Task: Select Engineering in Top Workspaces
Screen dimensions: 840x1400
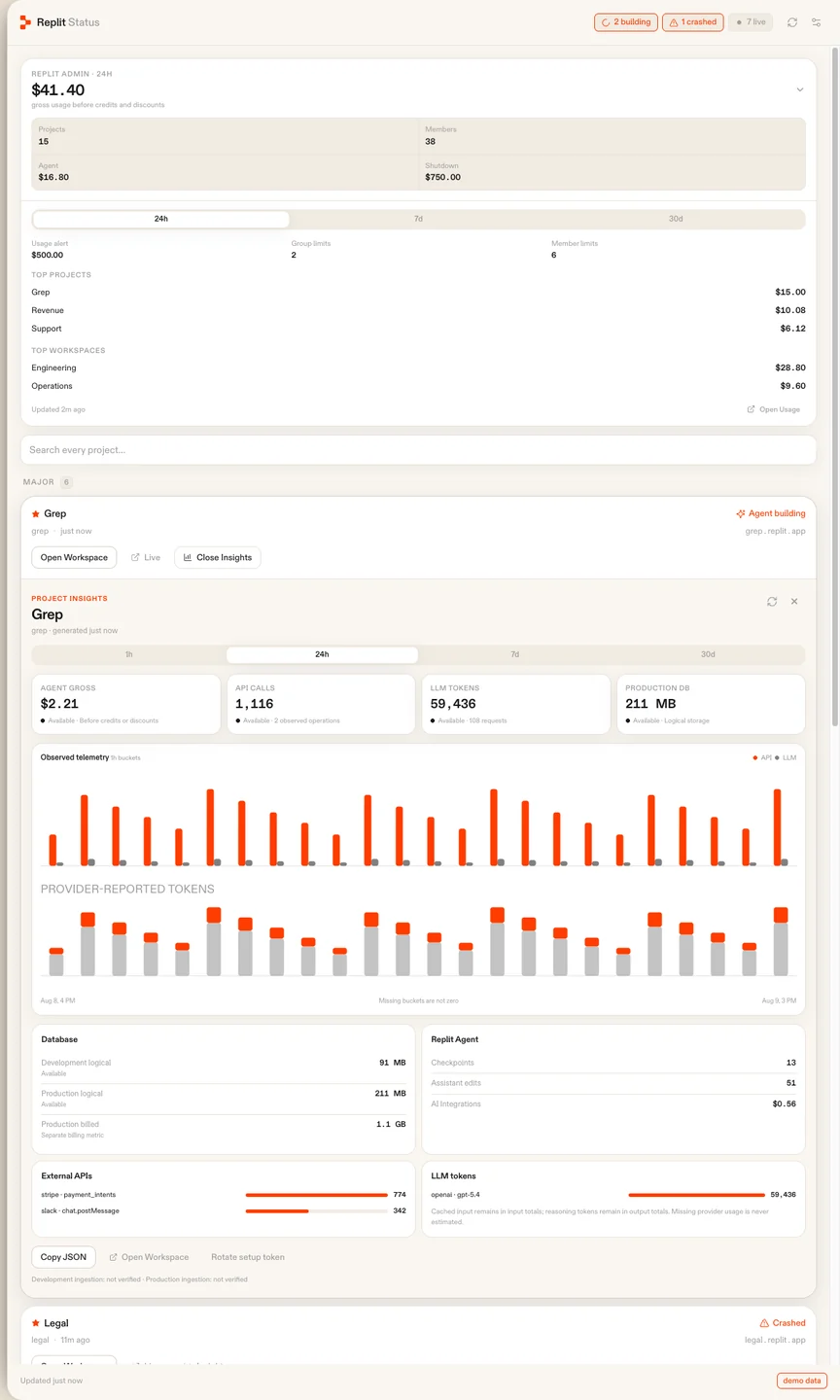Action: pyautogui.click(x=418, y=367)
